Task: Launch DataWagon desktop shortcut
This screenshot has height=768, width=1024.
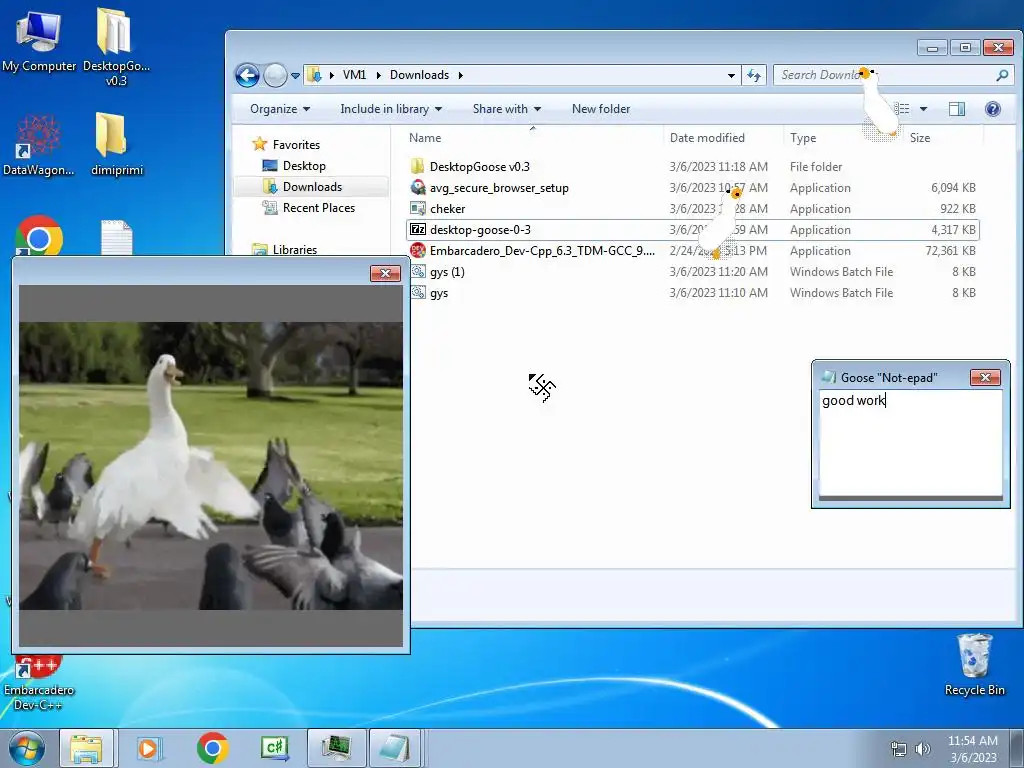Action: pyautogui.click(x=38, y=145)
